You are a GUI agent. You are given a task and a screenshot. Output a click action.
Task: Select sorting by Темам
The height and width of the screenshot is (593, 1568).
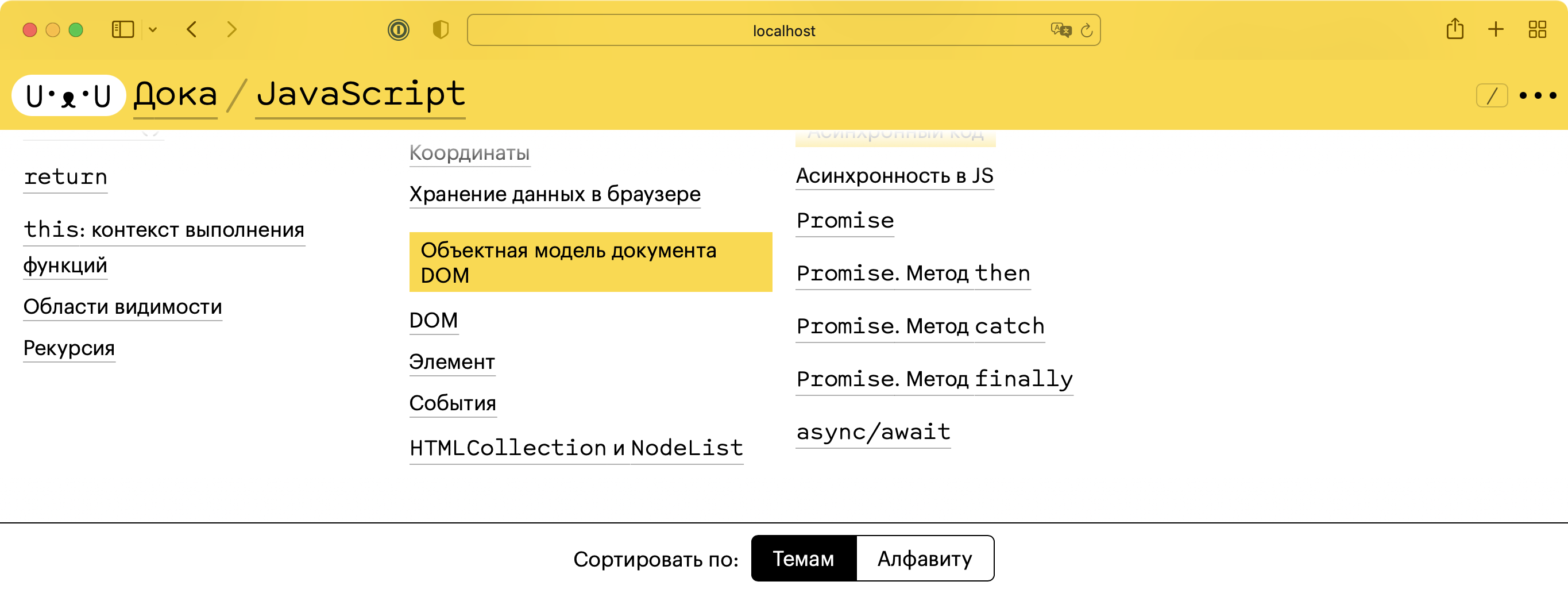click(x=804, y=558)
